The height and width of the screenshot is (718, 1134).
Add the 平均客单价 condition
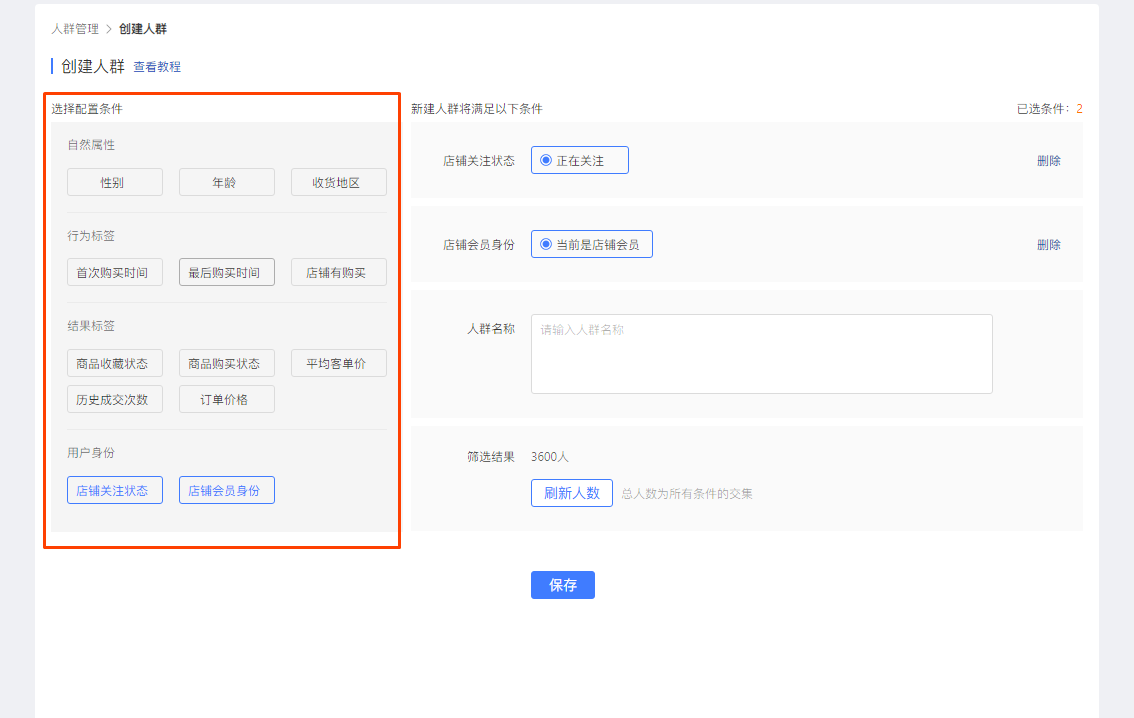(338, 363)
